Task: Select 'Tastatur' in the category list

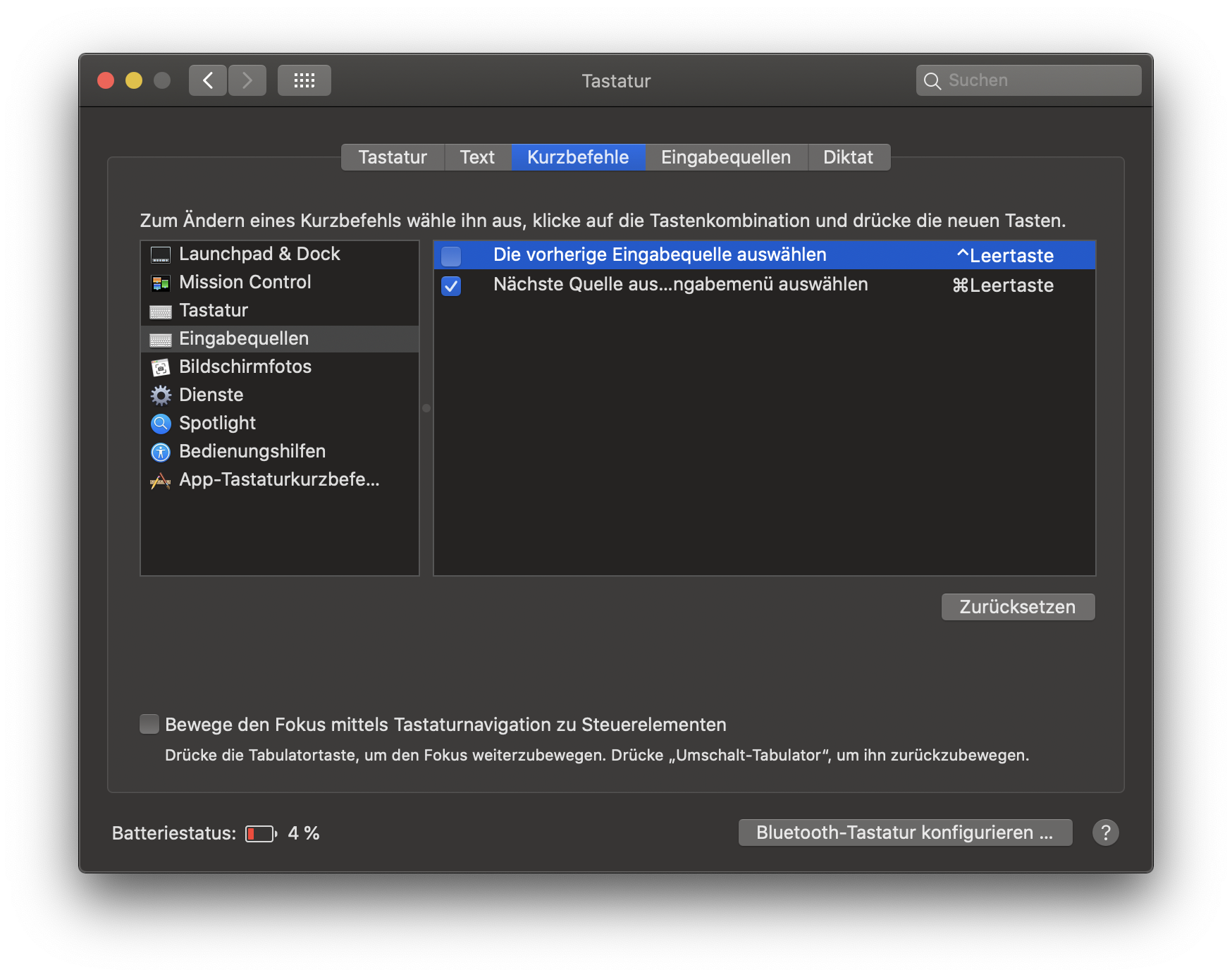Action: pos(280,310)
